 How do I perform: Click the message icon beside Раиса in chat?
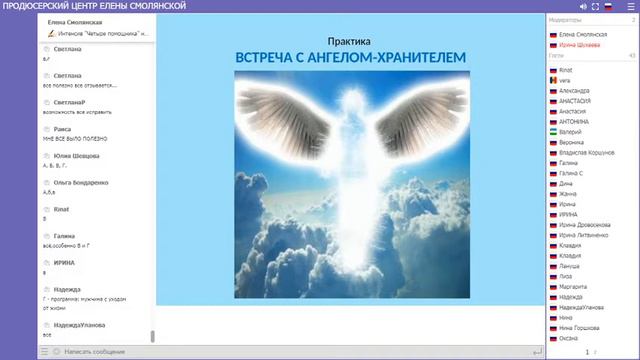[47, 129]
